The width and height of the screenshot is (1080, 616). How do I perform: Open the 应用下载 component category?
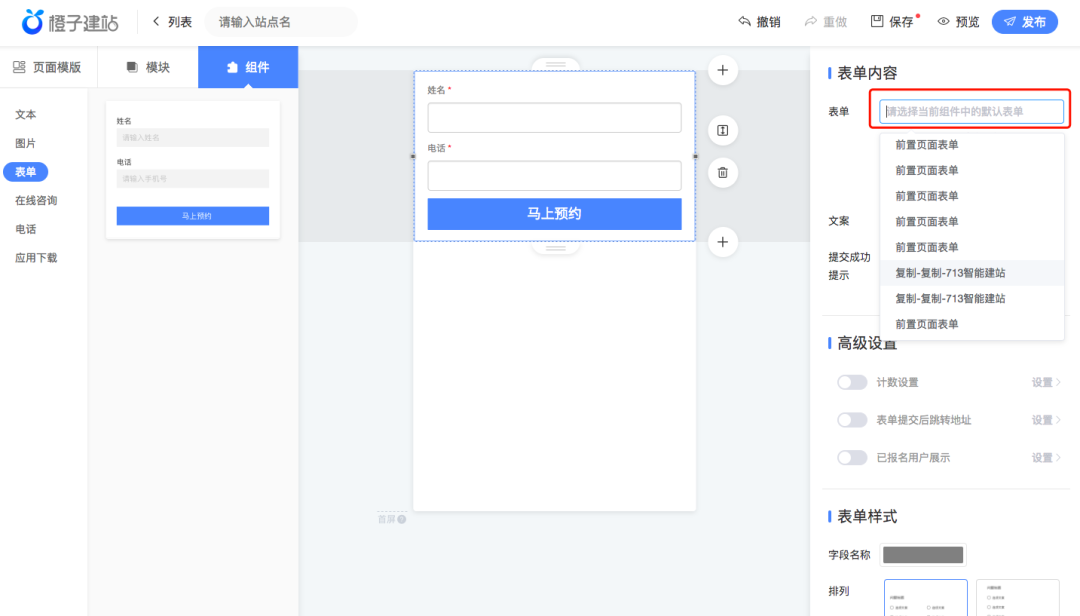(x=36, y=258)
